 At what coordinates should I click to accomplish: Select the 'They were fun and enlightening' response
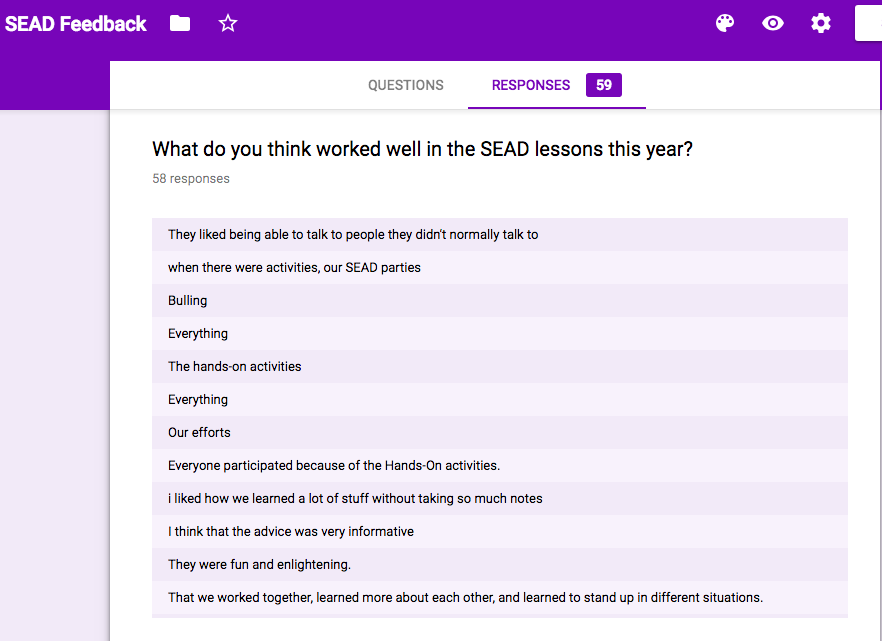pos(259,564)
